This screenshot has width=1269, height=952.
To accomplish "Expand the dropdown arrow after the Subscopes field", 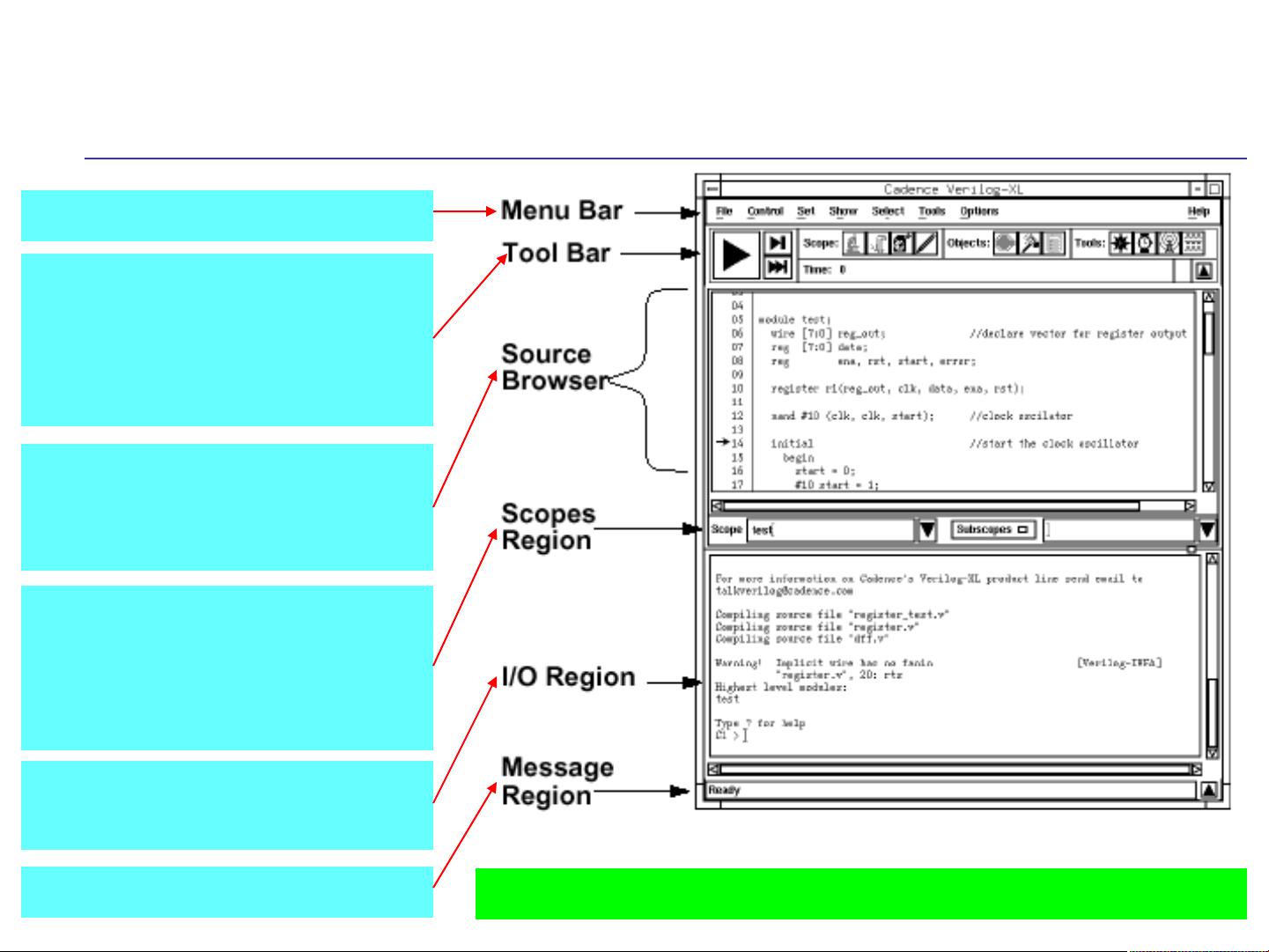I will click(1207, 530).
